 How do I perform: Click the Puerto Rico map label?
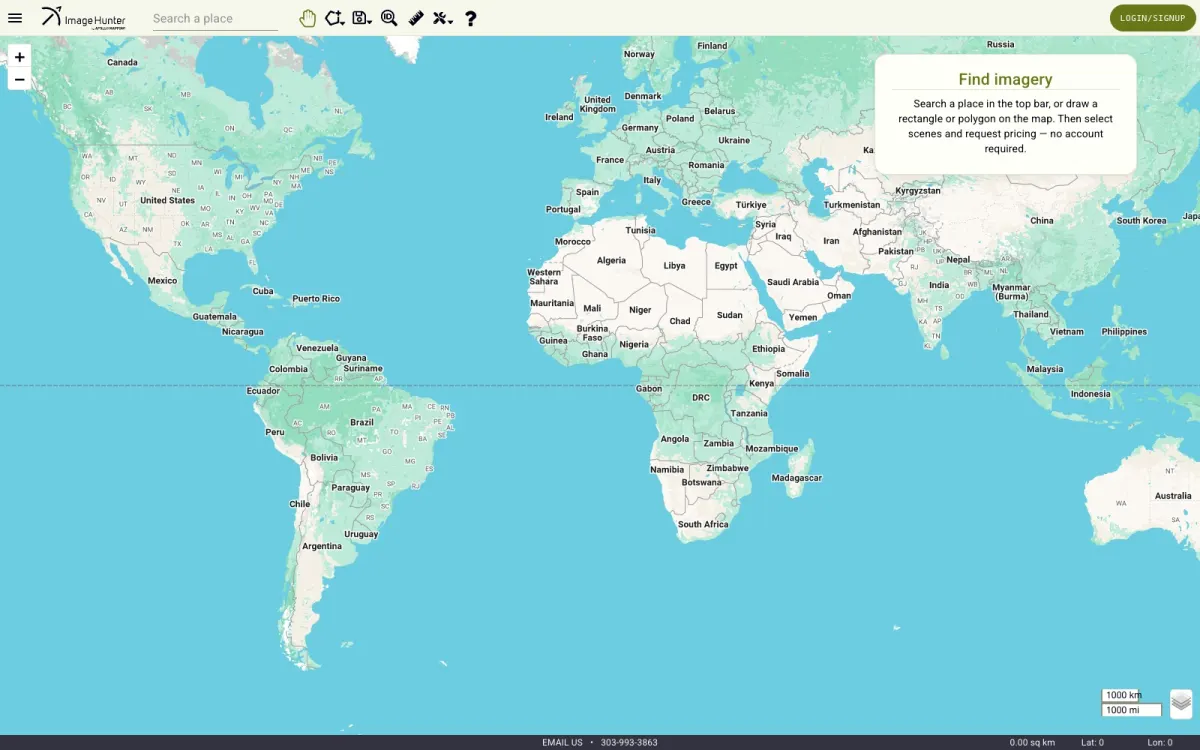pos(316,298)
